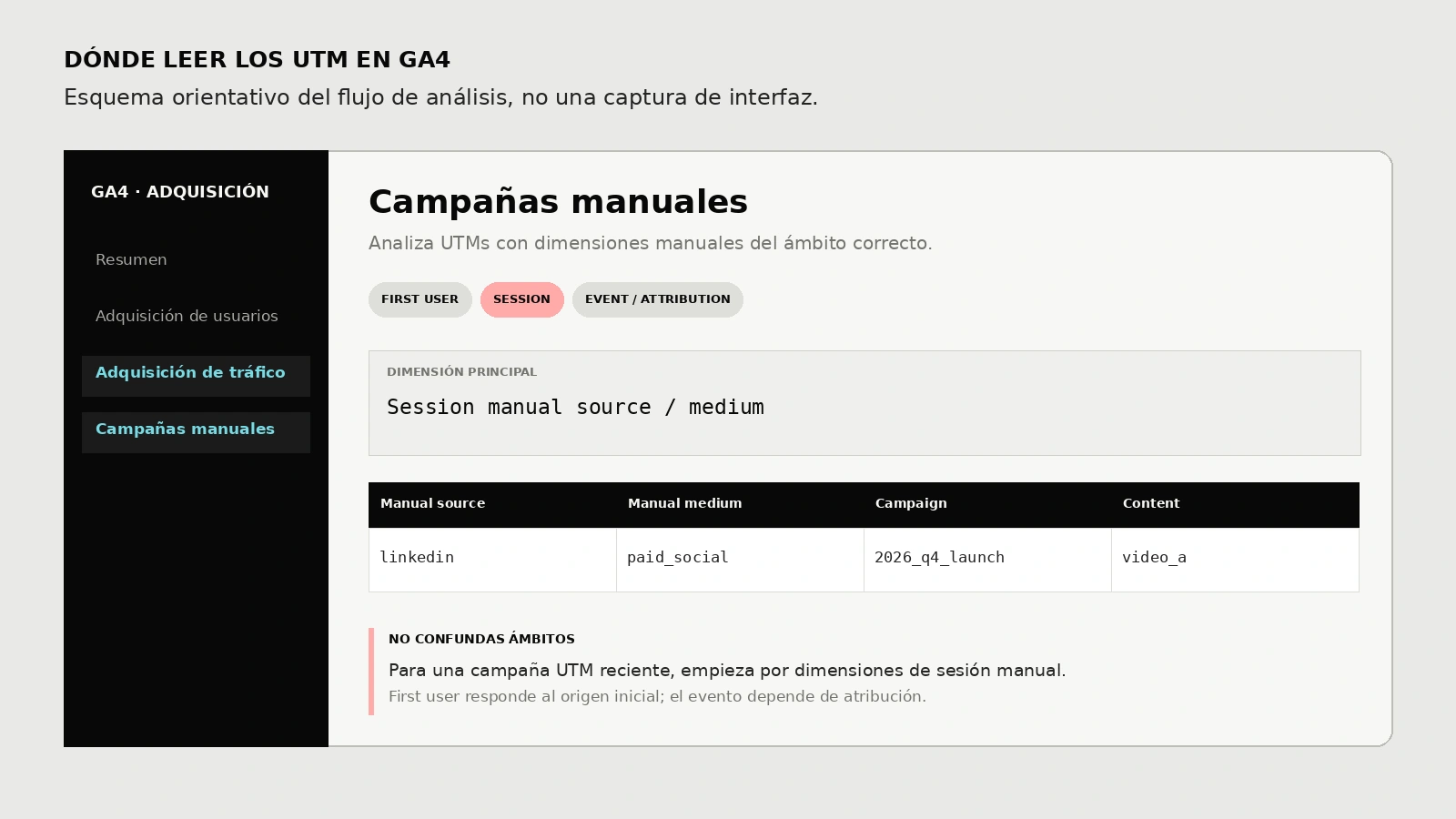Click the Manual medium column header
The image size is (1456, 819).
click(740, 504)
